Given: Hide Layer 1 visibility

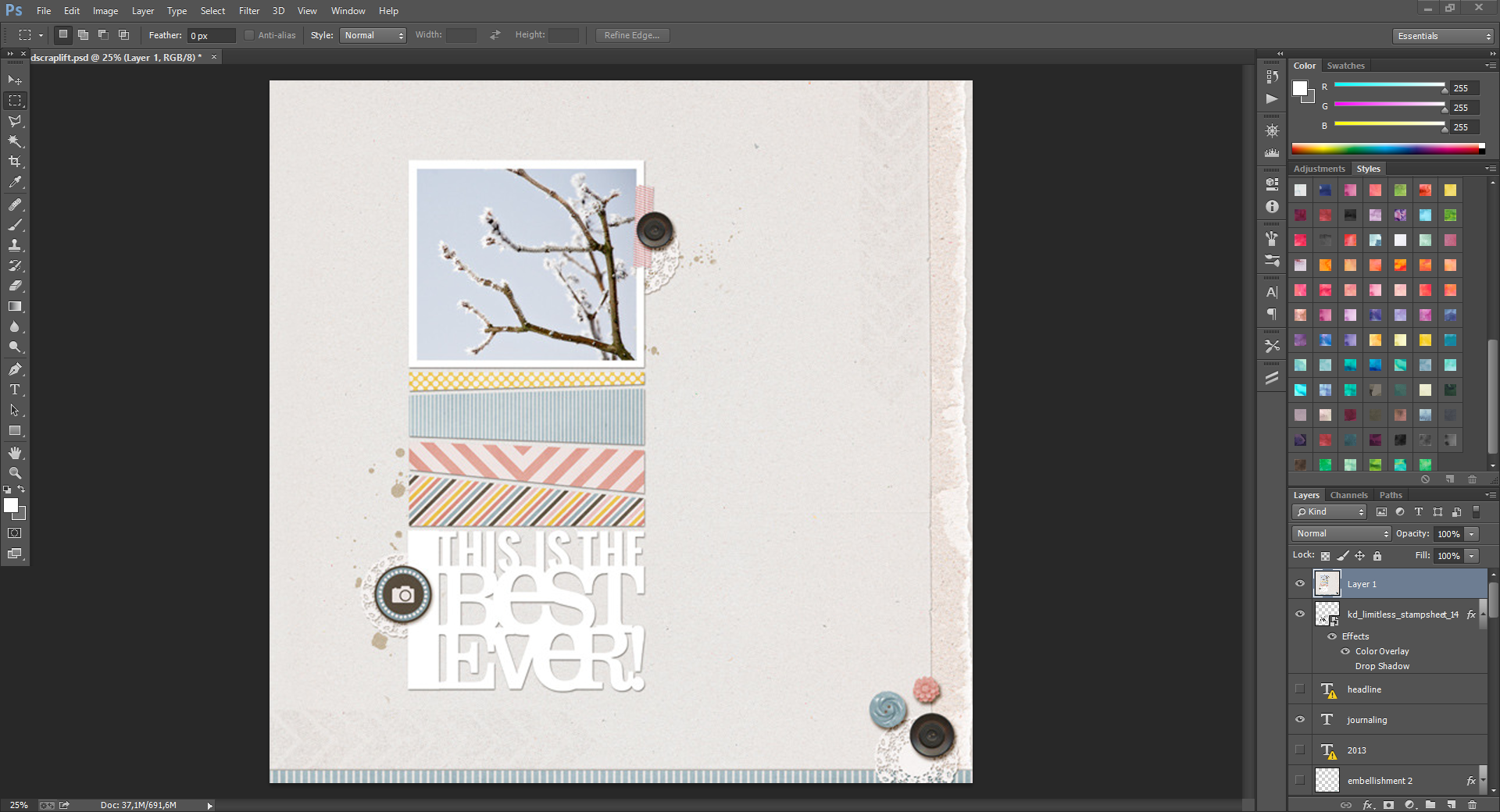Looking at the screenshot, I should click(x=1300, y=584).
